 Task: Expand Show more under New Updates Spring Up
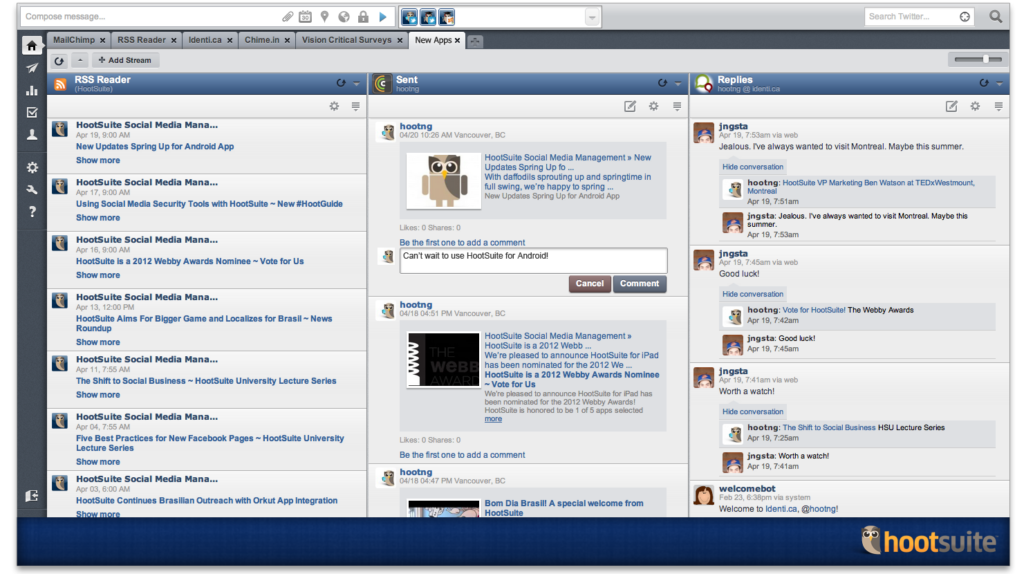(x=98, y=160)
